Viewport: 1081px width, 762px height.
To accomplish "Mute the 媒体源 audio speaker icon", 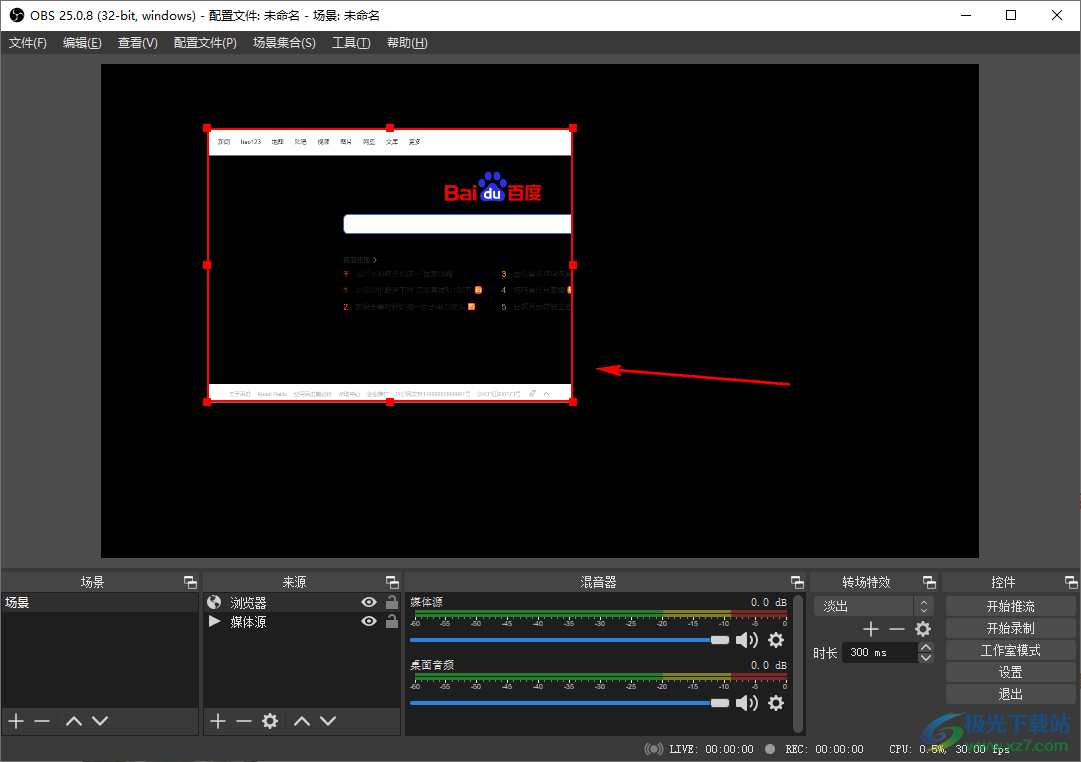I will 747,640.
